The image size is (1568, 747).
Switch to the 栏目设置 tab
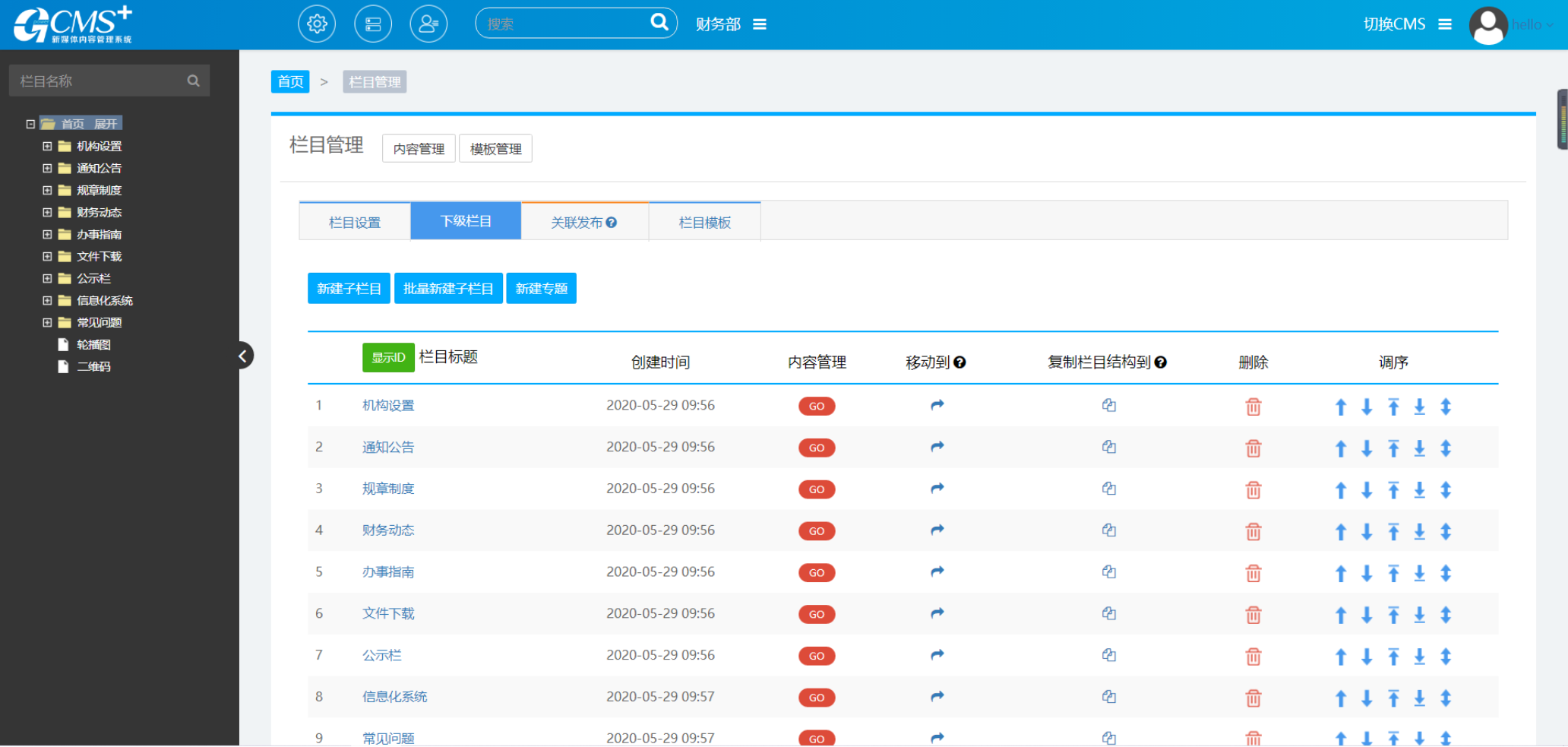click(x=355, y=222)
